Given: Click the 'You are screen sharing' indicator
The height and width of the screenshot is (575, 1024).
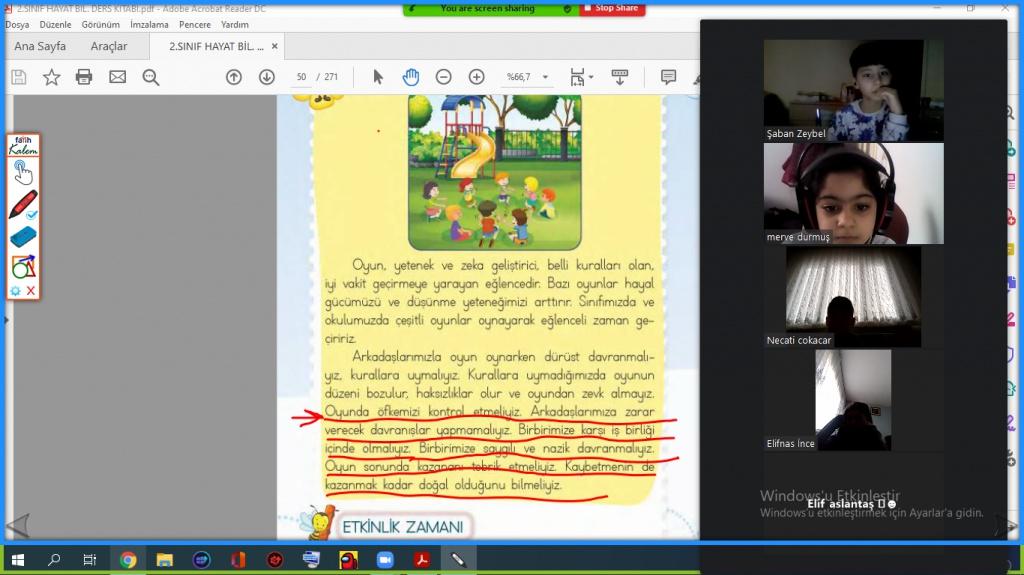Looking at the screenshot, I should click(490, 8).
